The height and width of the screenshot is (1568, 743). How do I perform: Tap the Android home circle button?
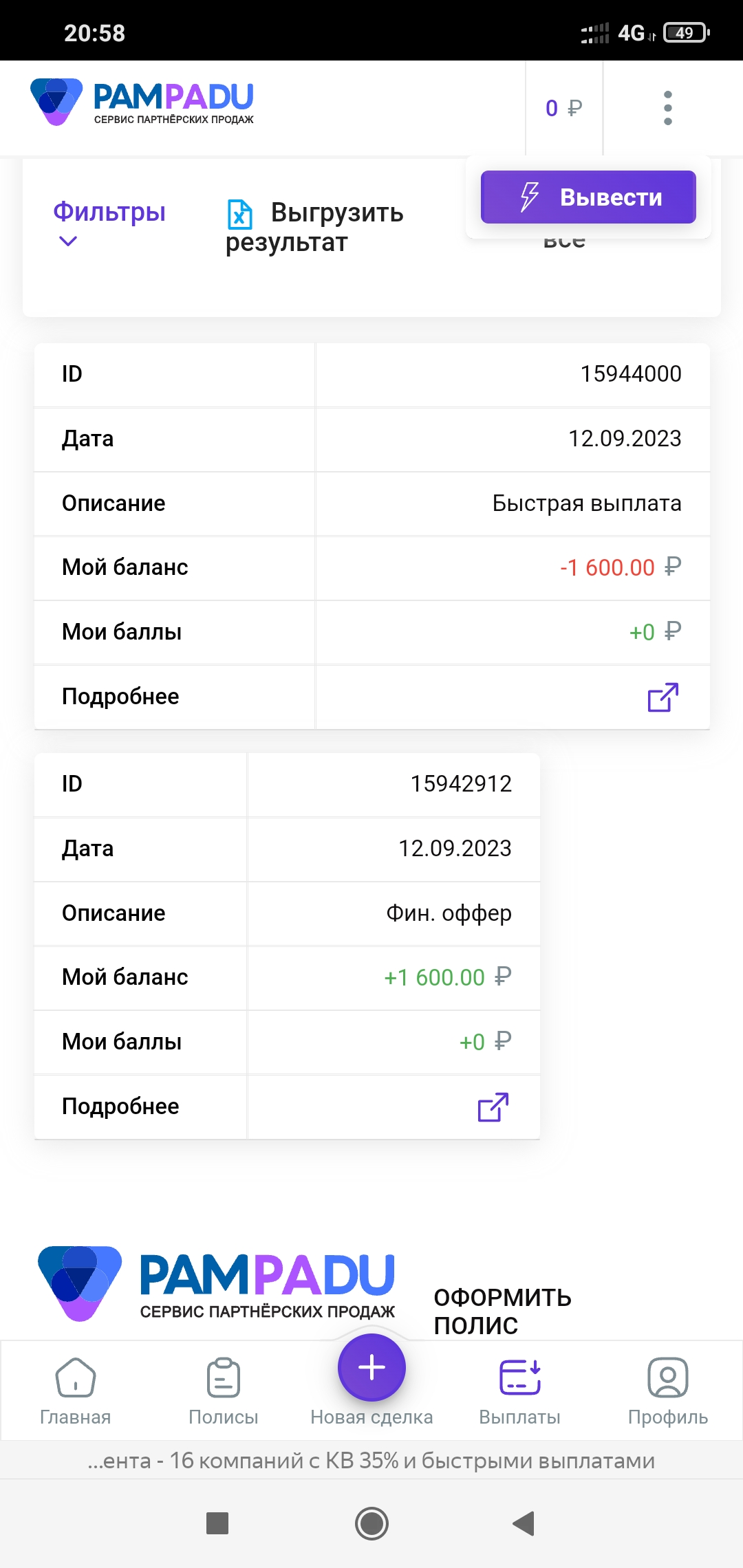(371, 1523)
